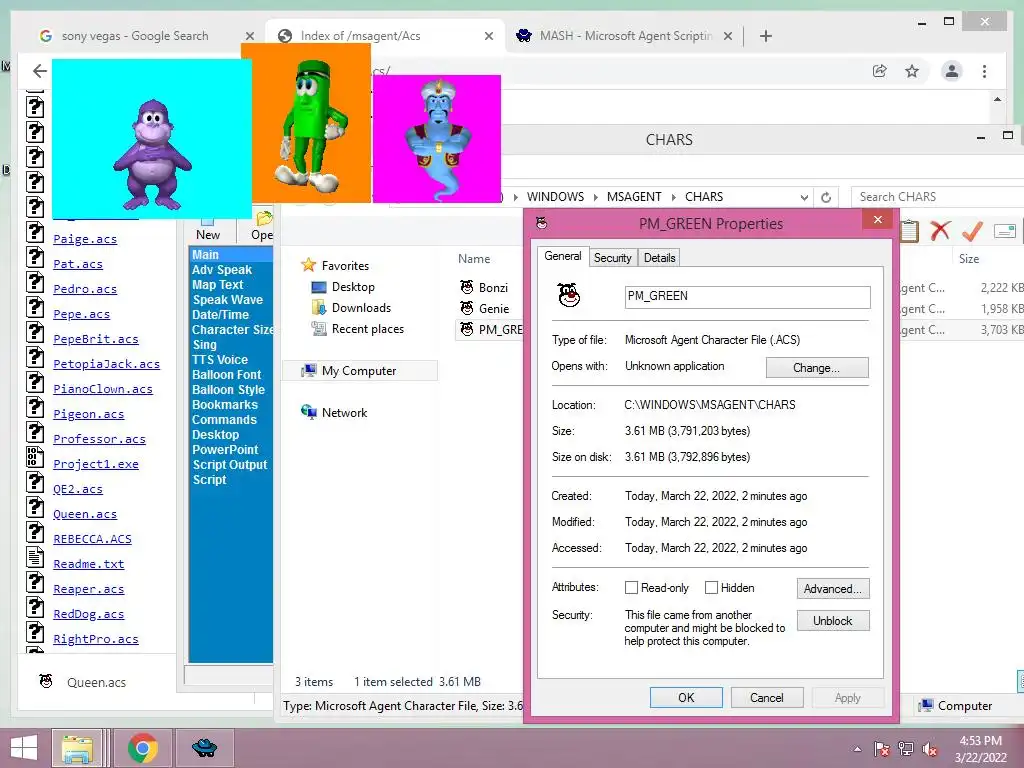Click the PM_GREEN file name field
This screenshot has width=1024, height=768.
click(x=747, y=296)
